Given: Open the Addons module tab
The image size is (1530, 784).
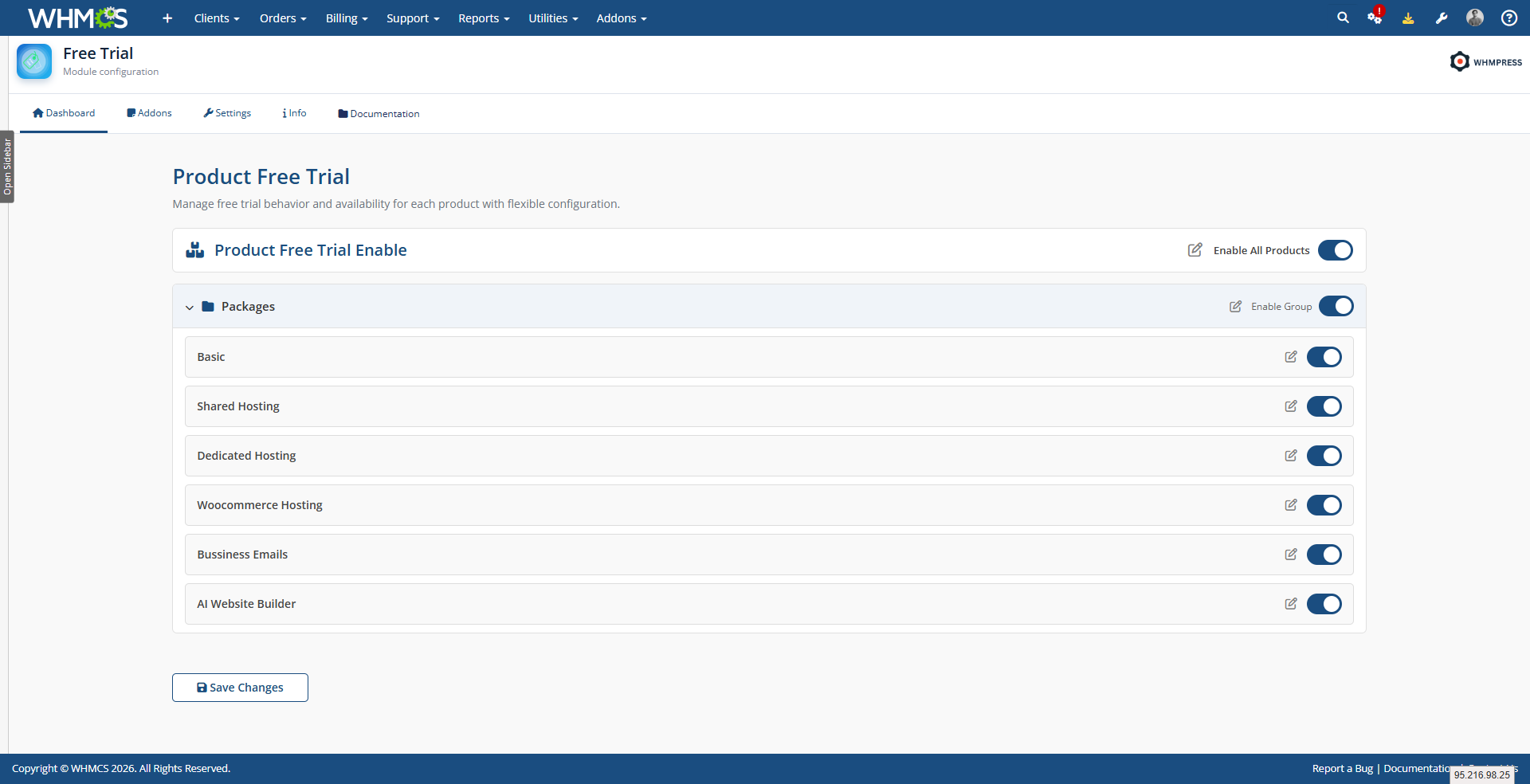Looking at the screenshot, I should point(149,113).
